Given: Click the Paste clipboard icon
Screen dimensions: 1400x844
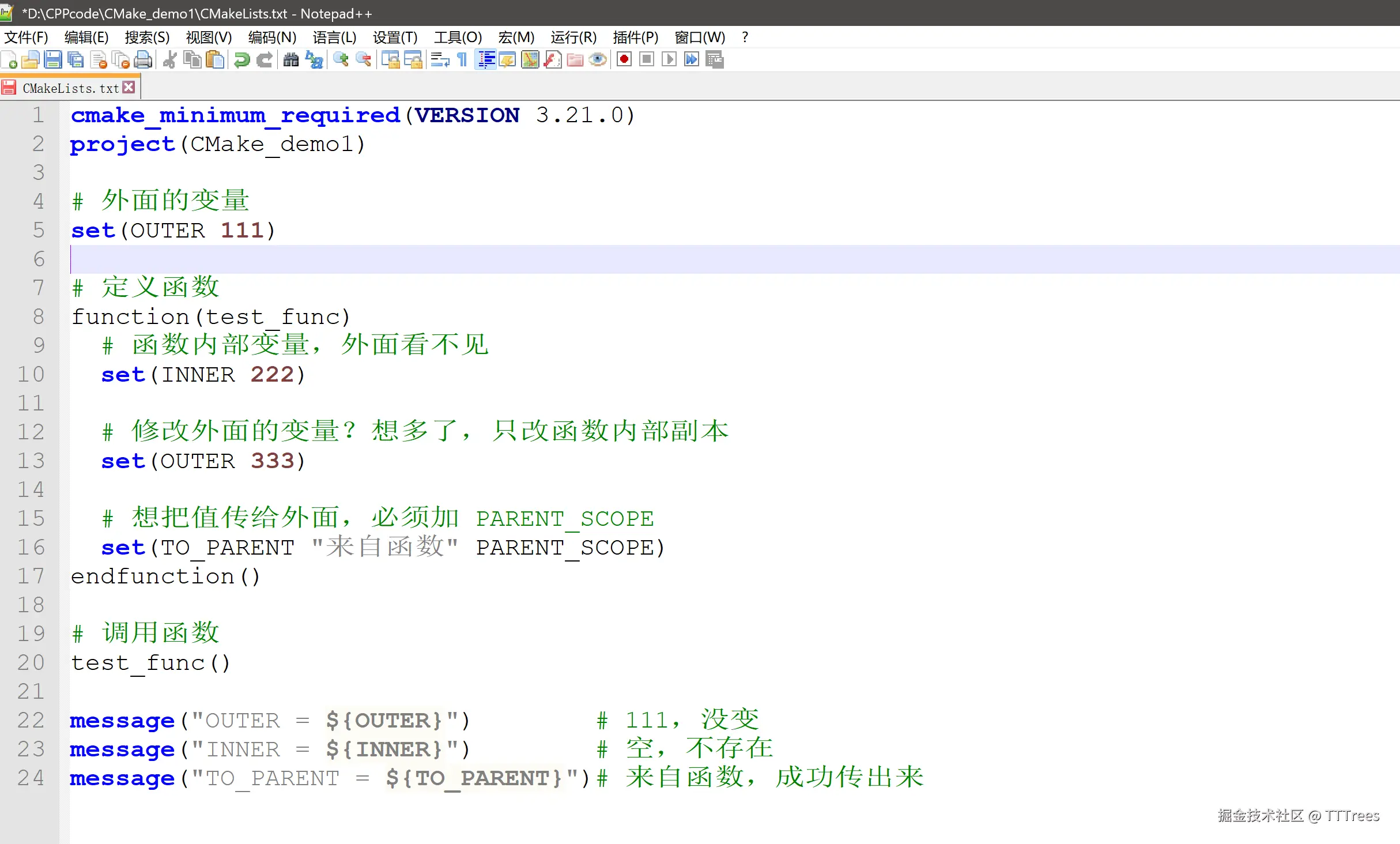Looking at the screenshot, I should pyautogui.click(x=215, y=59).
